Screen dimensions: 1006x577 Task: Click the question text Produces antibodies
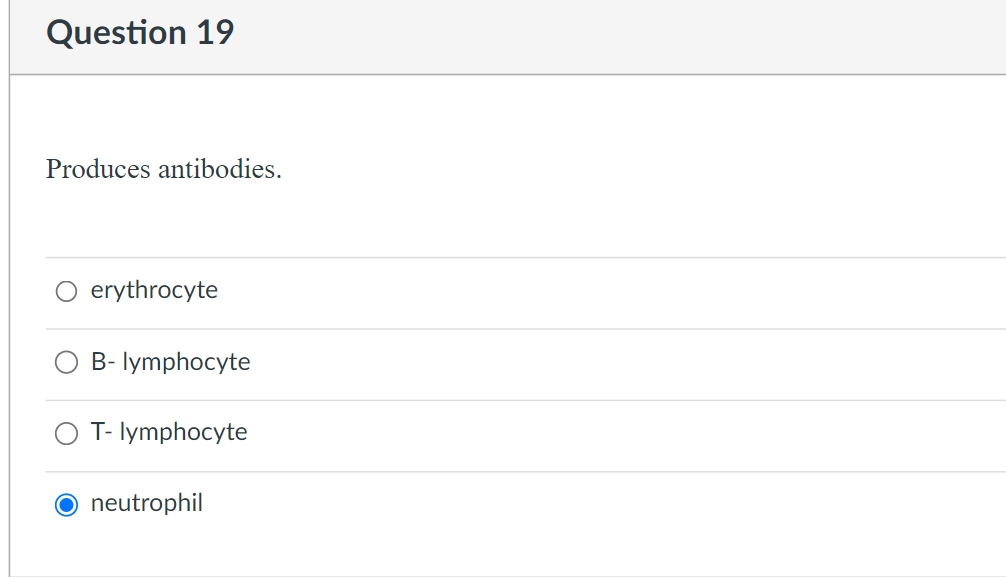[163, 170]
